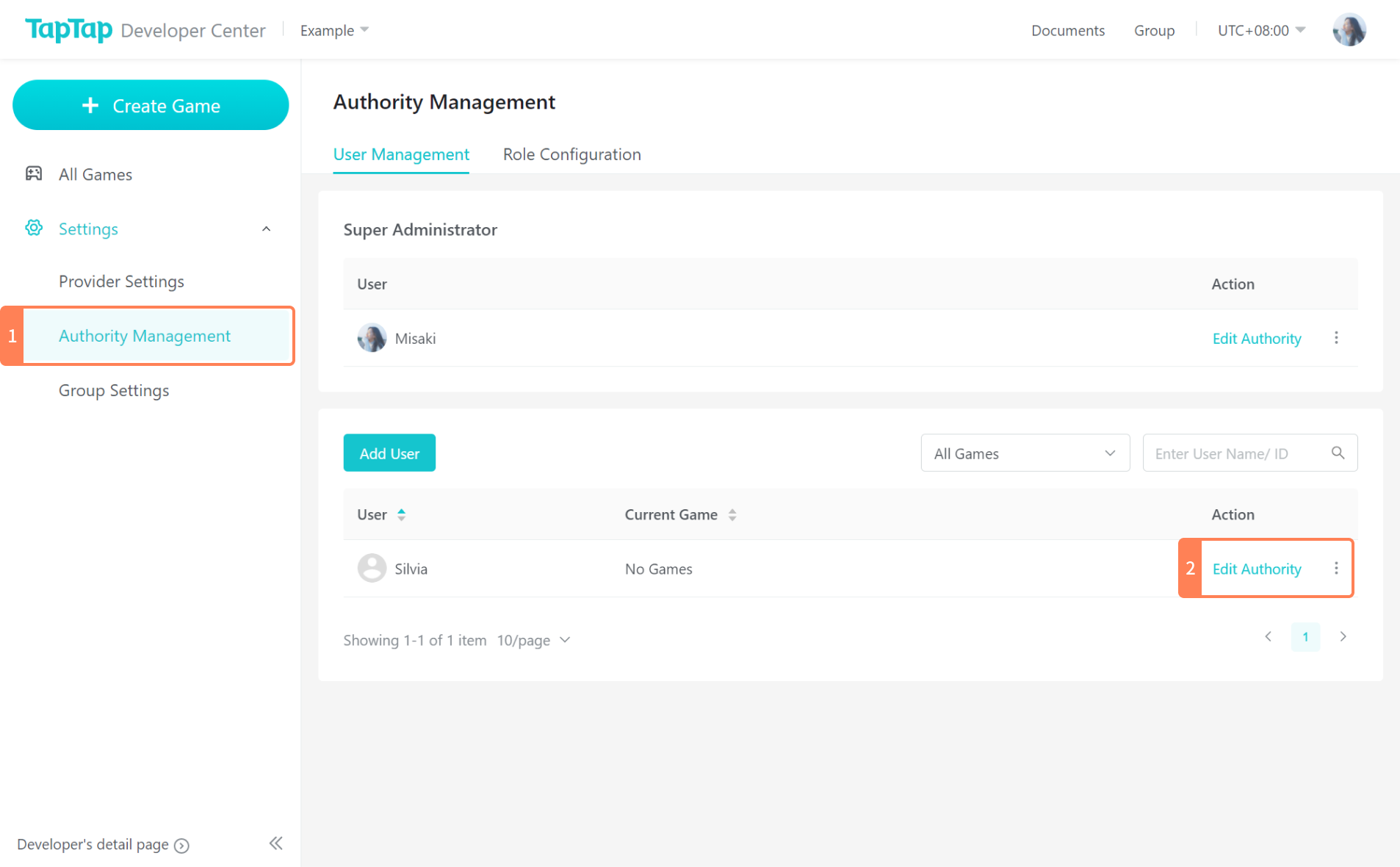
Task: Open the Example project dropdown
Action: (334, 30)
